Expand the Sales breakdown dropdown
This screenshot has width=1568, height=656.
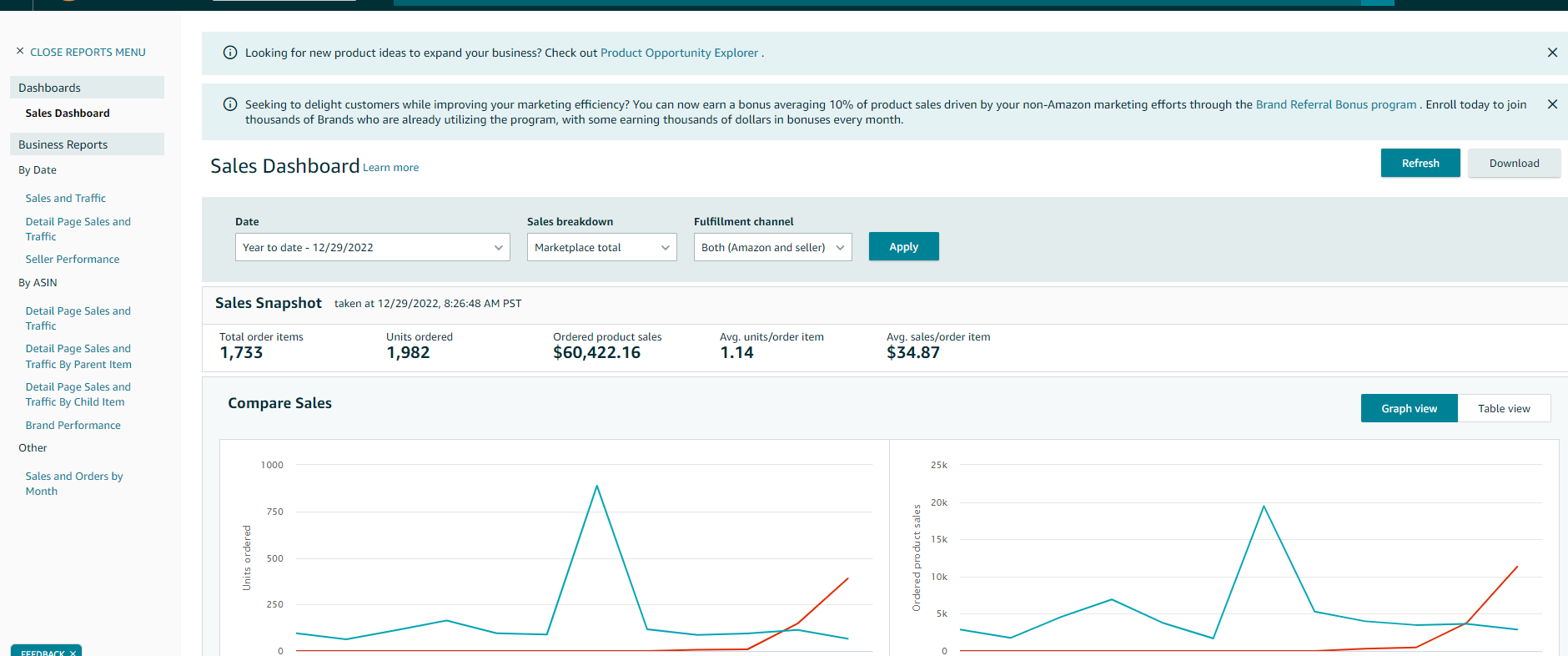click(601, 247)
